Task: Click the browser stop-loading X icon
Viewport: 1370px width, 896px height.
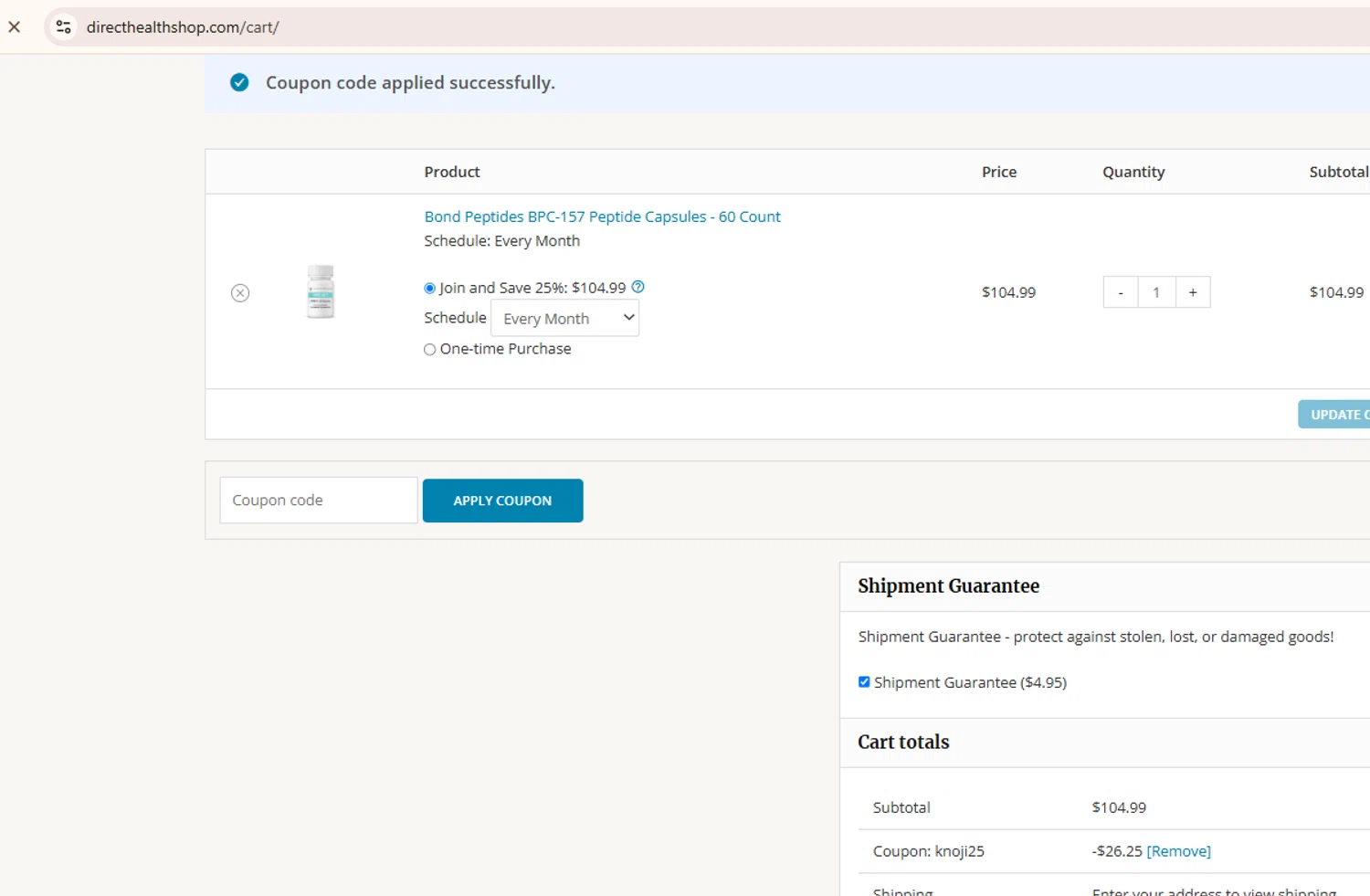Action: [15, 26]
